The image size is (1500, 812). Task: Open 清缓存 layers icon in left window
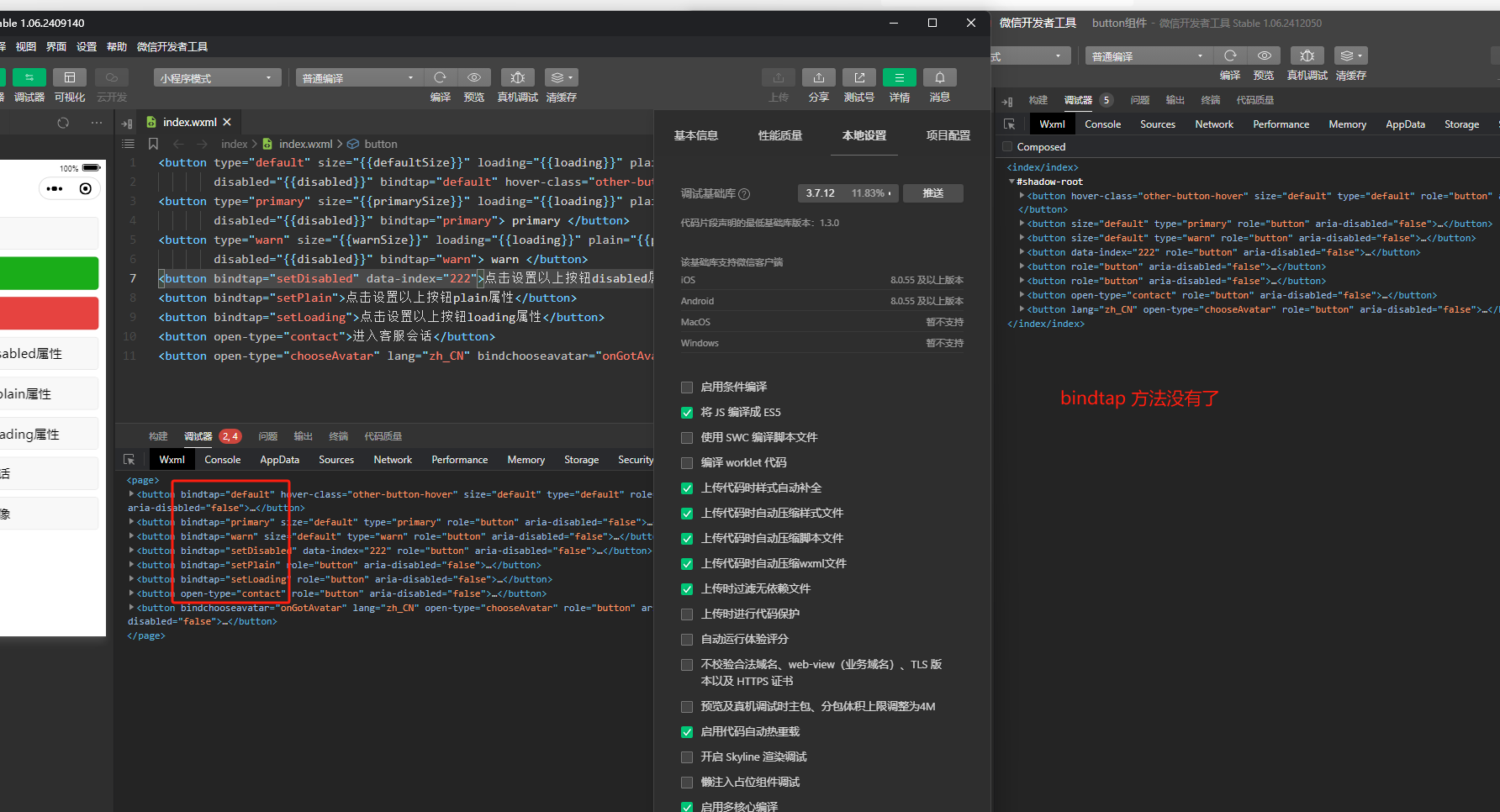(x=561, y=77)
